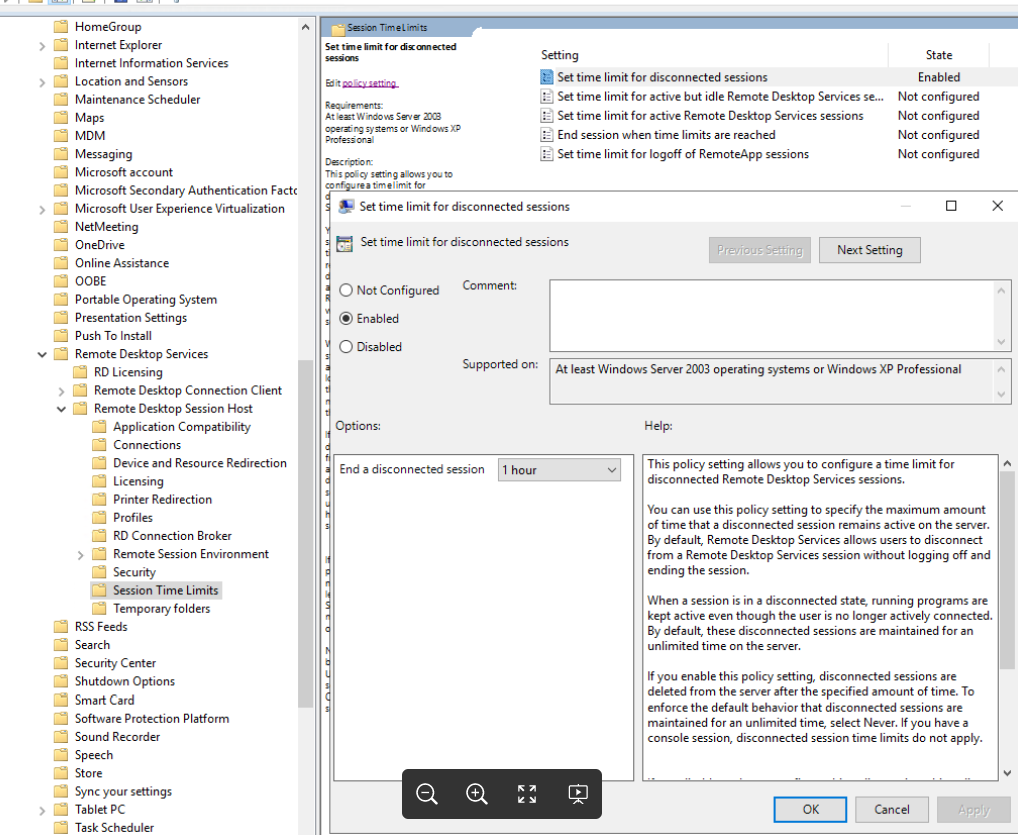Viewport: 1018px width, 835px height.
Task: Click folder icon beside RD Licensing
Action: coord(80,372)
